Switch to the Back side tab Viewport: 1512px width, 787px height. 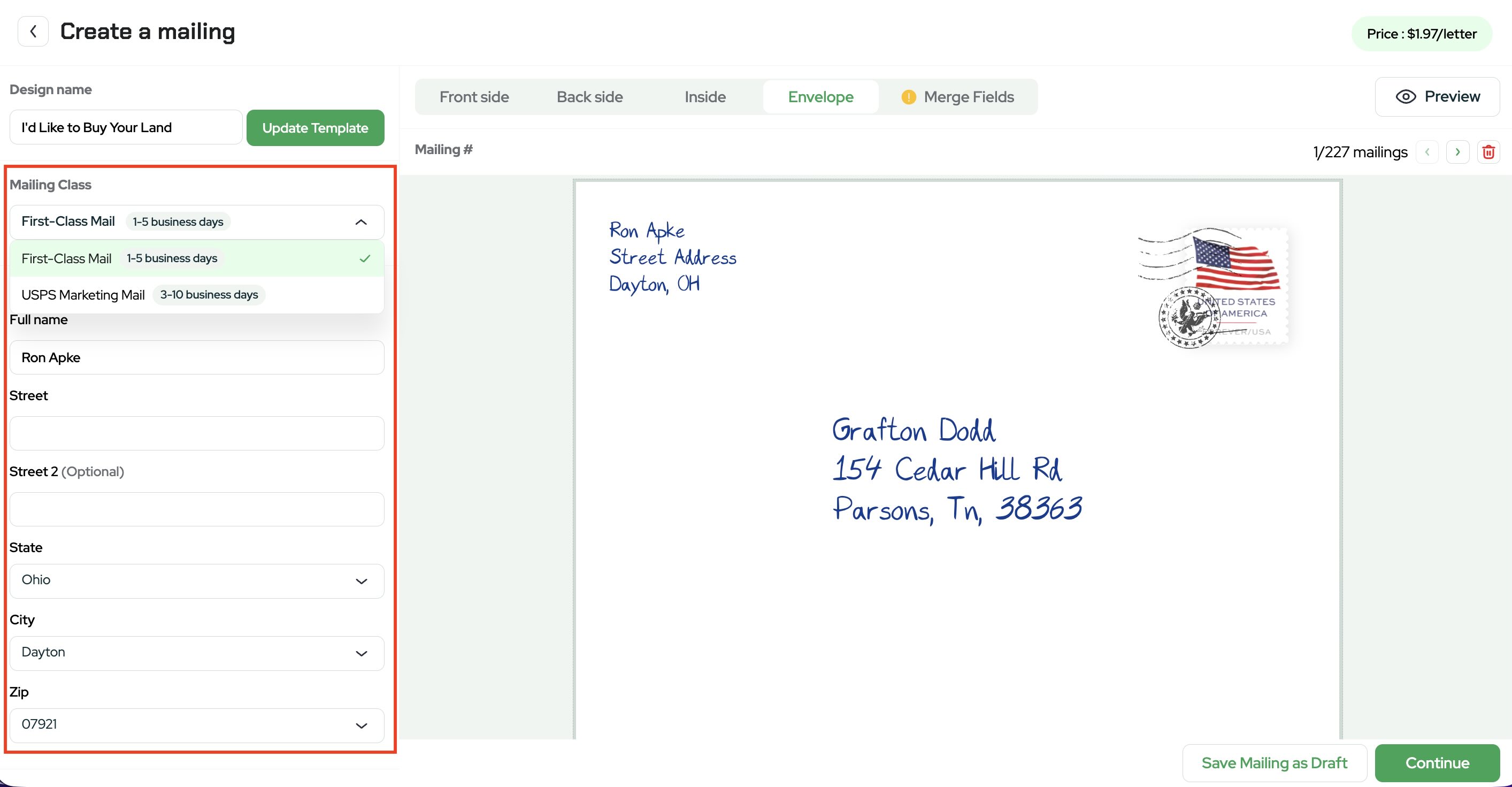[589, 97]
